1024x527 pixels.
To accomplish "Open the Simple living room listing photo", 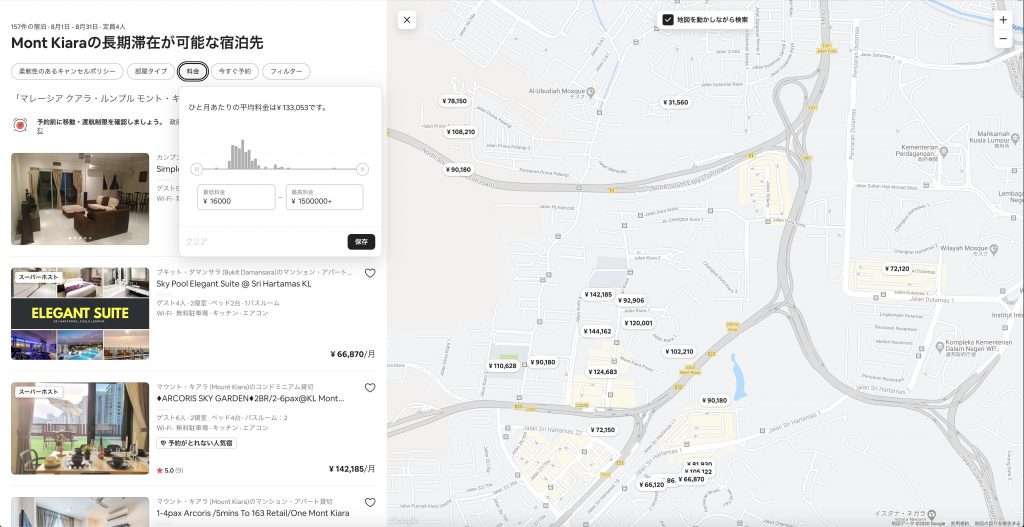I will 80,199.
